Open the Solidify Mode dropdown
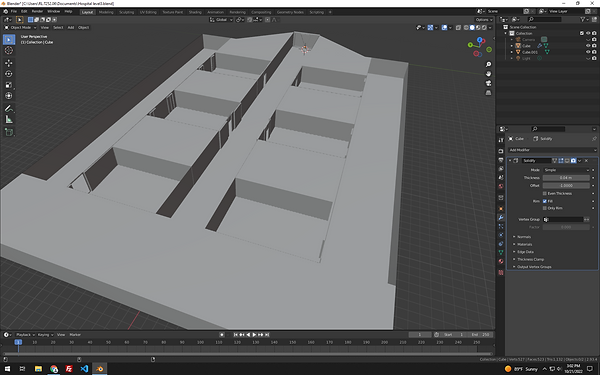The image size is (600, 375). (x=566, y=170)
